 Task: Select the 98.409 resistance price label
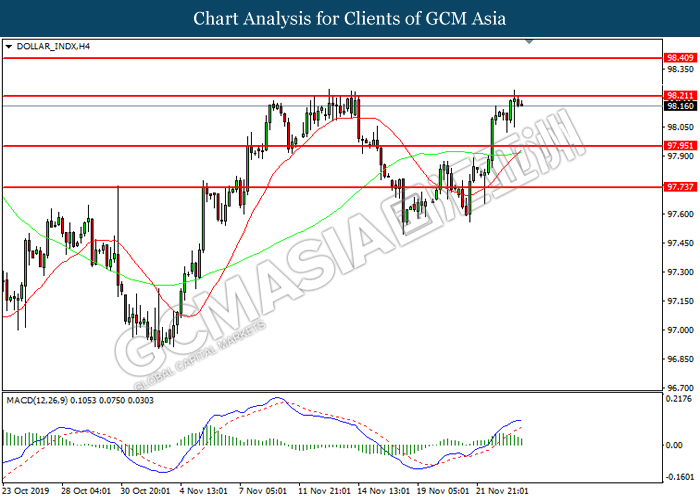click(680, 58)
